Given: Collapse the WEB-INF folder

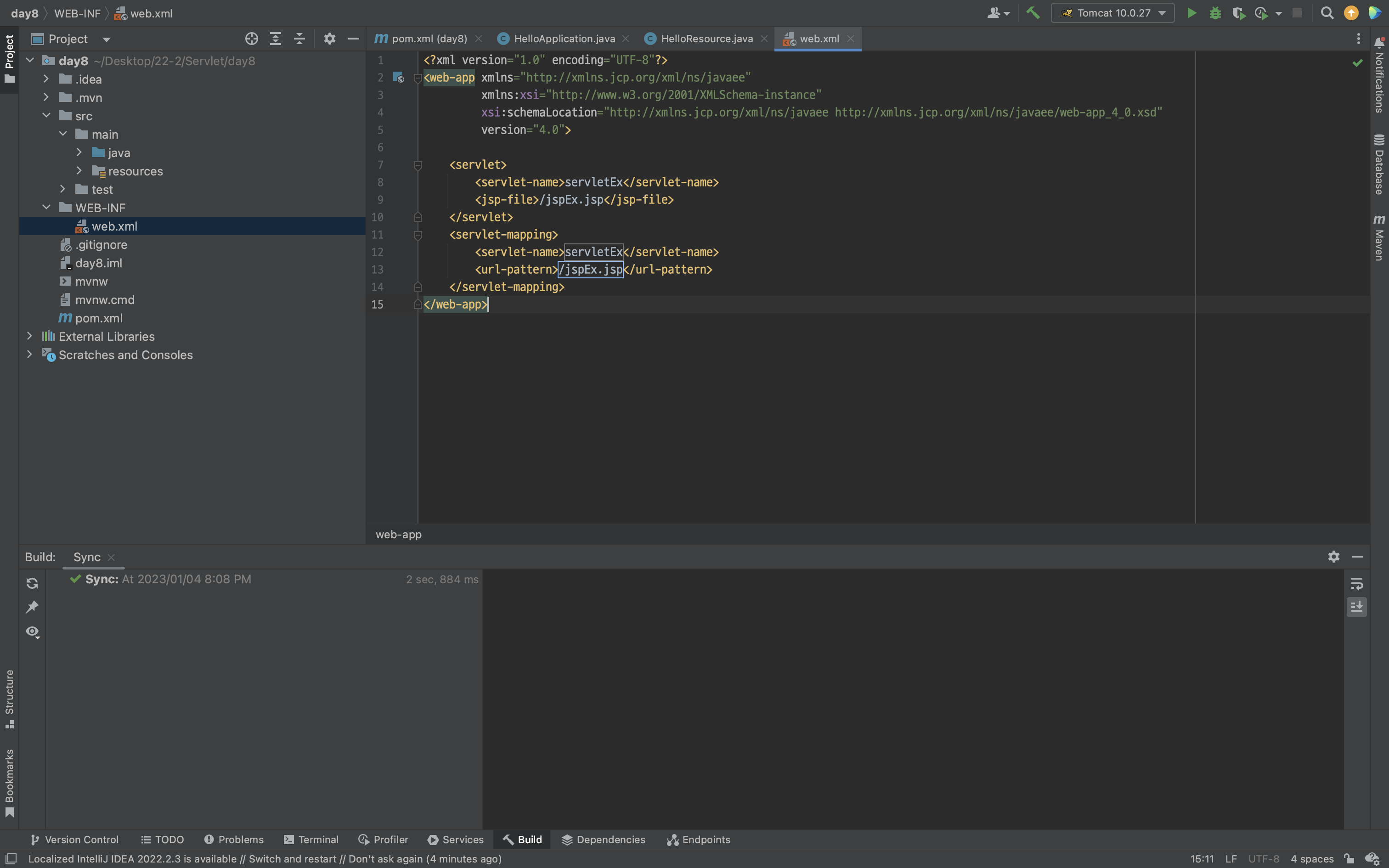Looking at the screenshot, I should coord(46,208).
